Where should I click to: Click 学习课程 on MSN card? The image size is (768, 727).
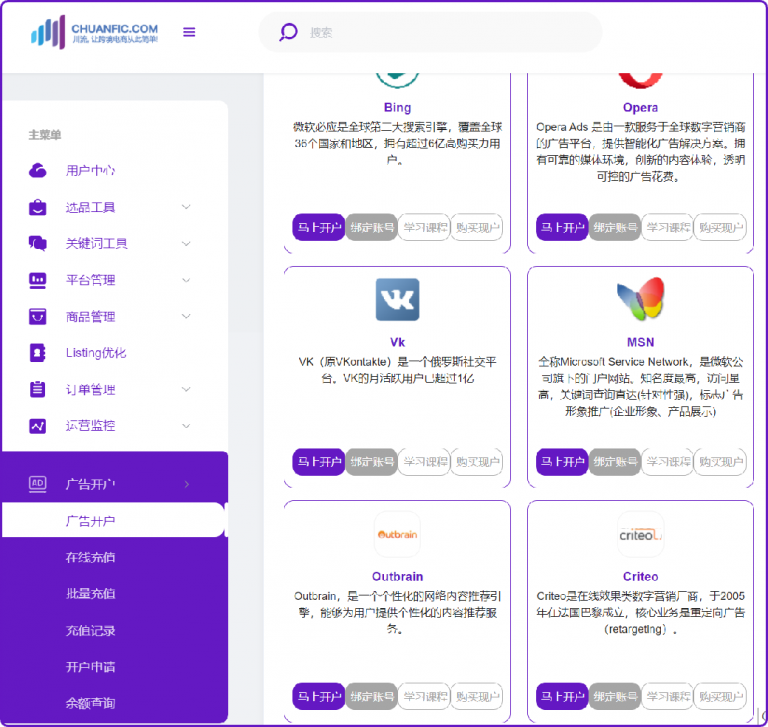point(667,462)
